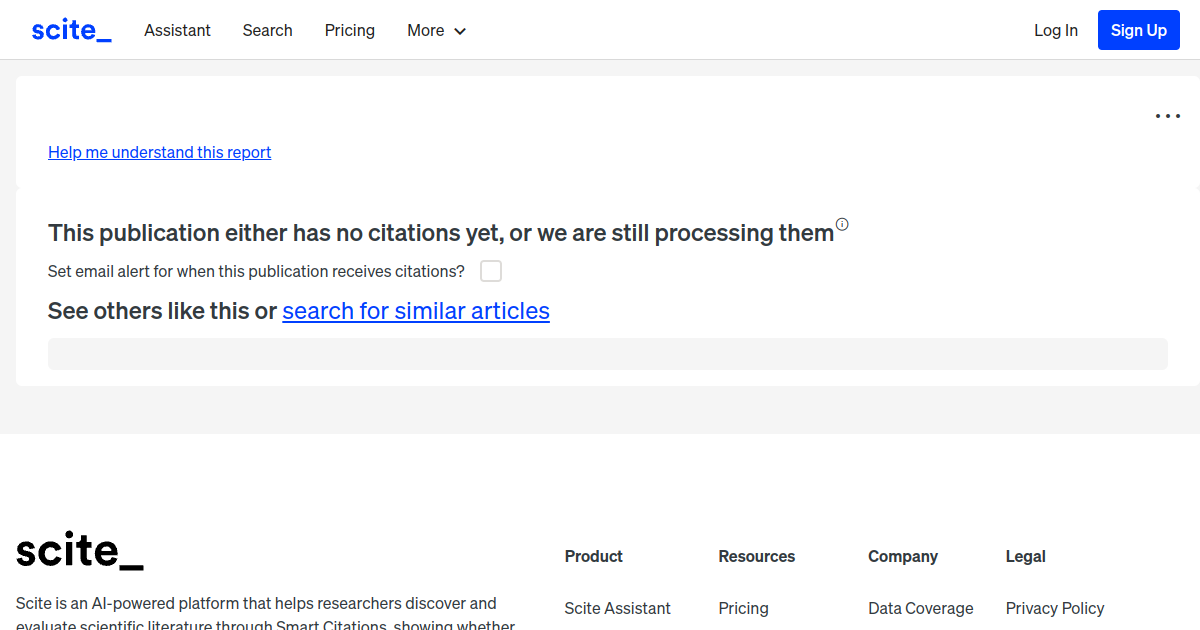Viewport: 1200px width, 630px height.
Task: Open the Assistant page from top nav
Action: pyautogui.click(x=177, y=30)
